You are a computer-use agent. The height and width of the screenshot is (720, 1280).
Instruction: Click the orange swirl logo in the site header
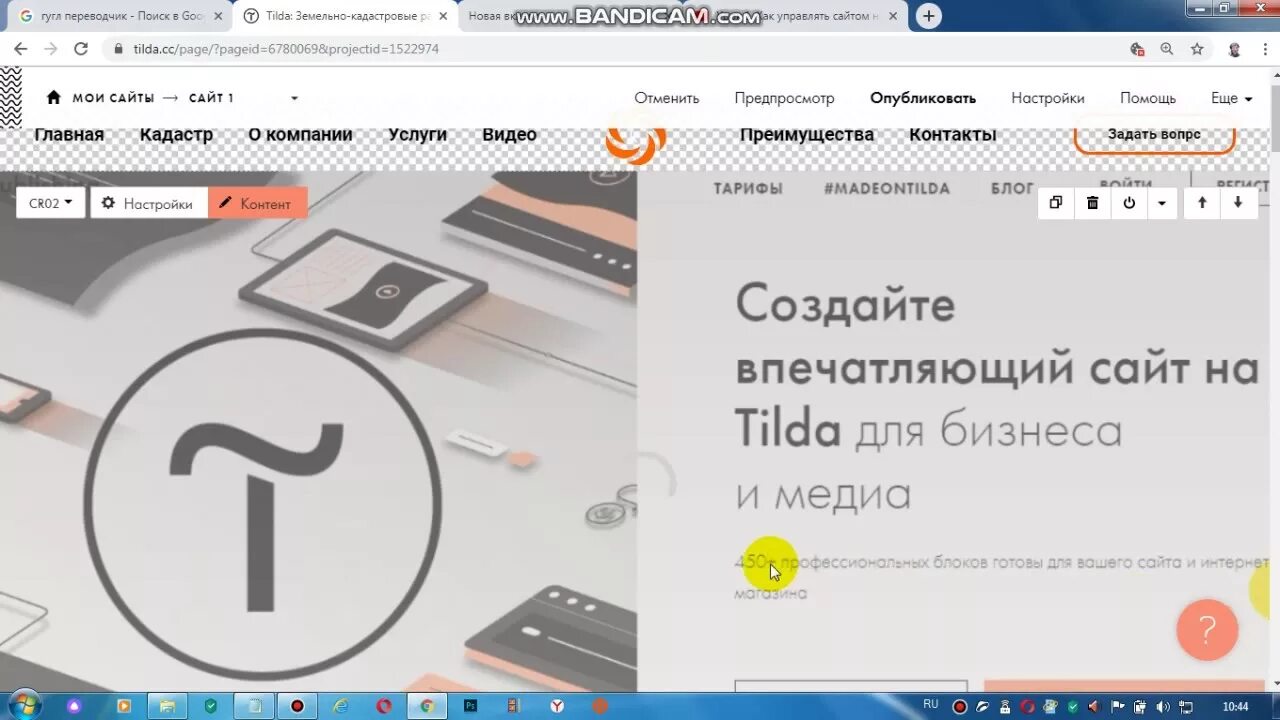click(x=636, y=140)
